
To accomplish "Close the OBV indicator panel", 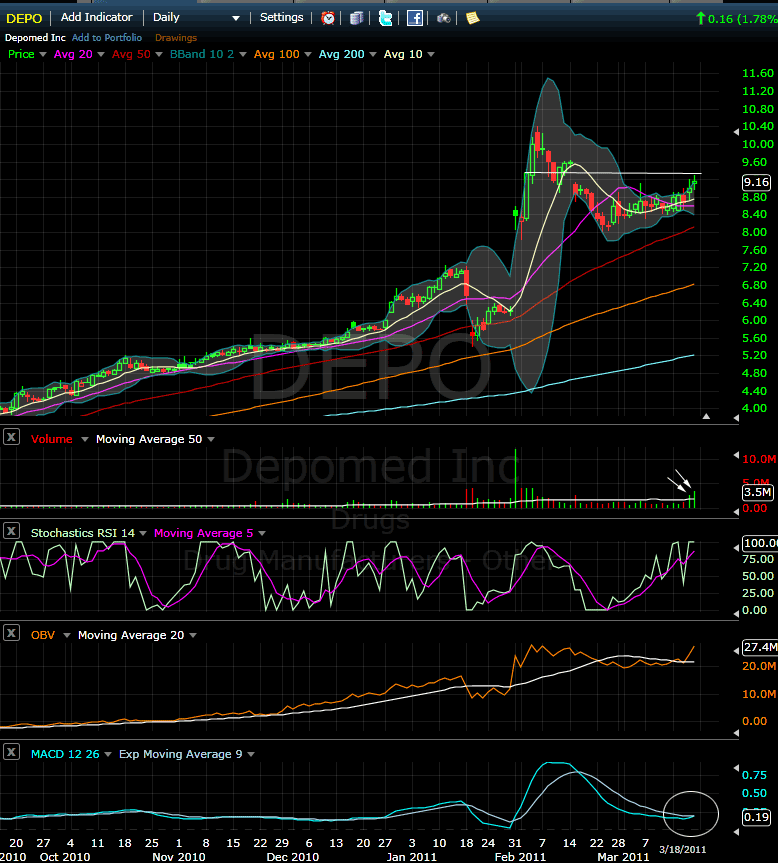I will pyautogui.click(x=12, y=633).
